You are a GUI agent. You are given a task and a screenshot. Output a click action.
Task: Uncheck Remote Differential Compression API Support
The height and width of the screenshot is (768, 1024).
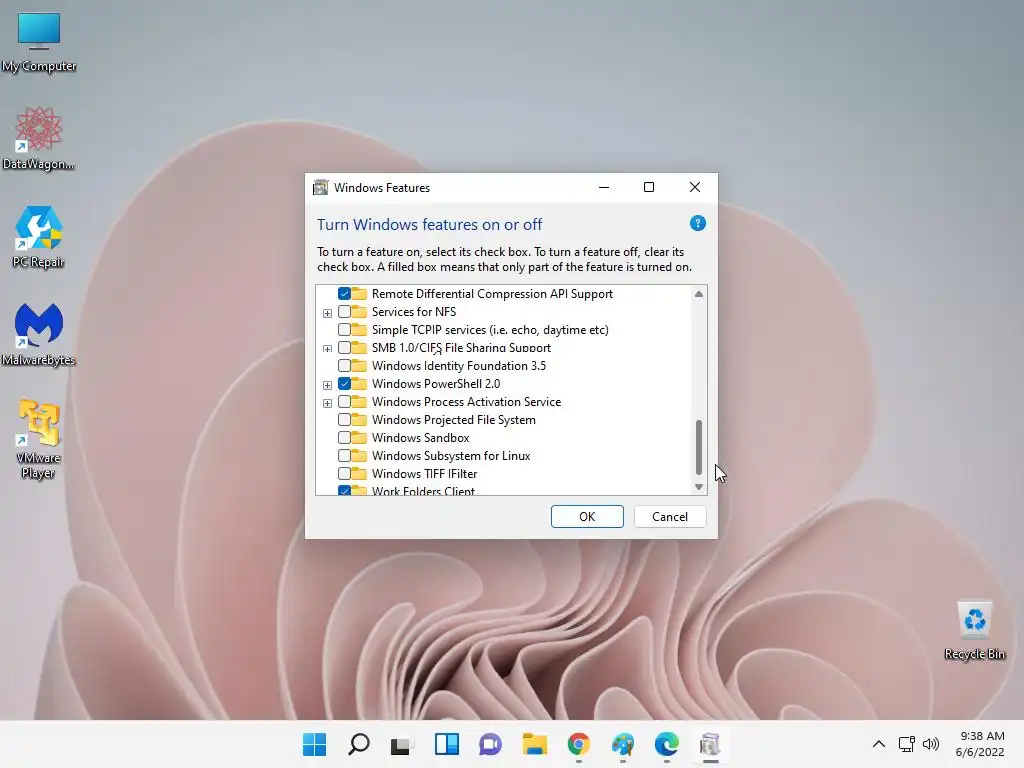[x=344, y=294]
